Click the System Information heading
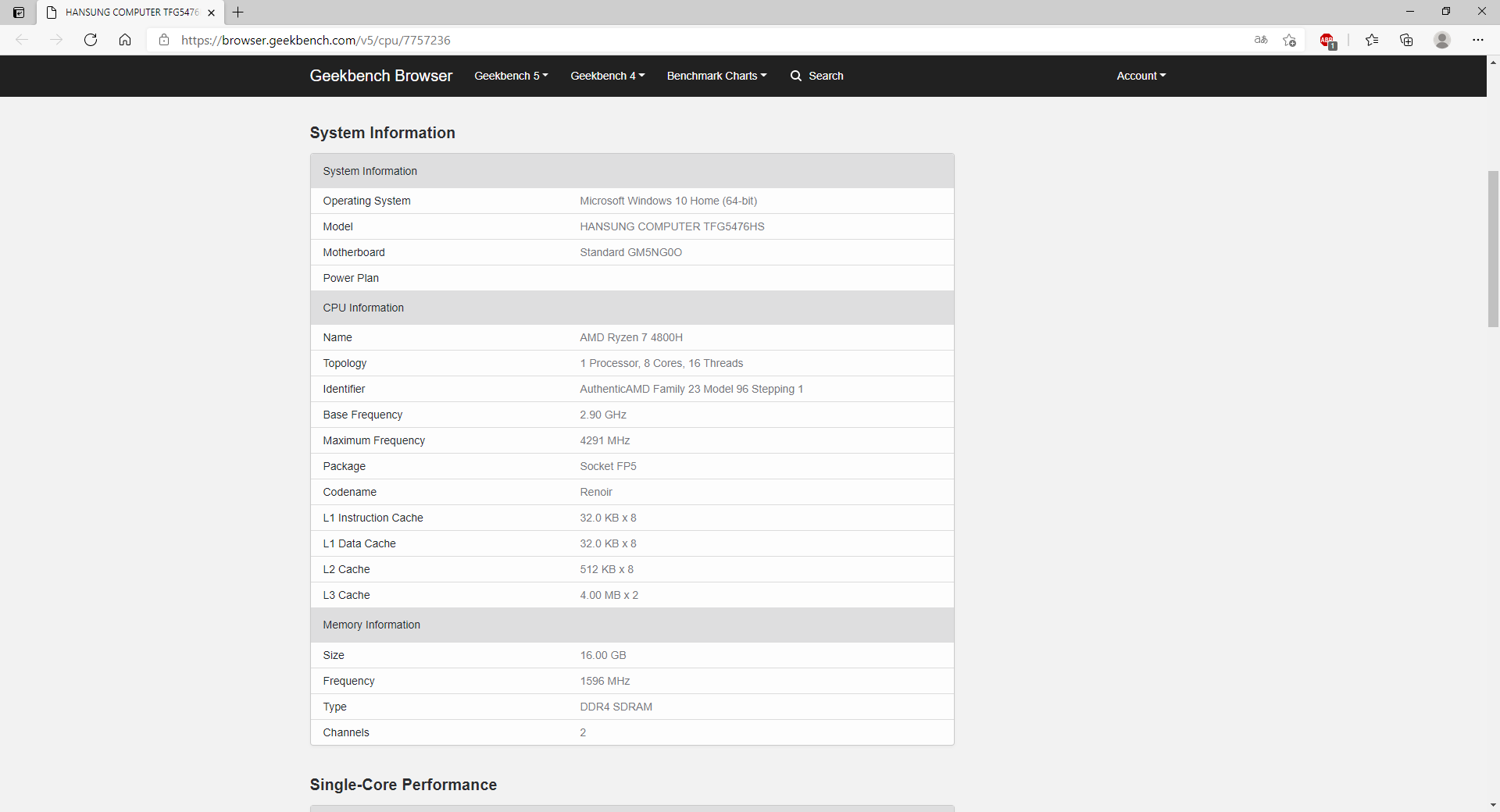1500x812 pixels. pos(382,133)
